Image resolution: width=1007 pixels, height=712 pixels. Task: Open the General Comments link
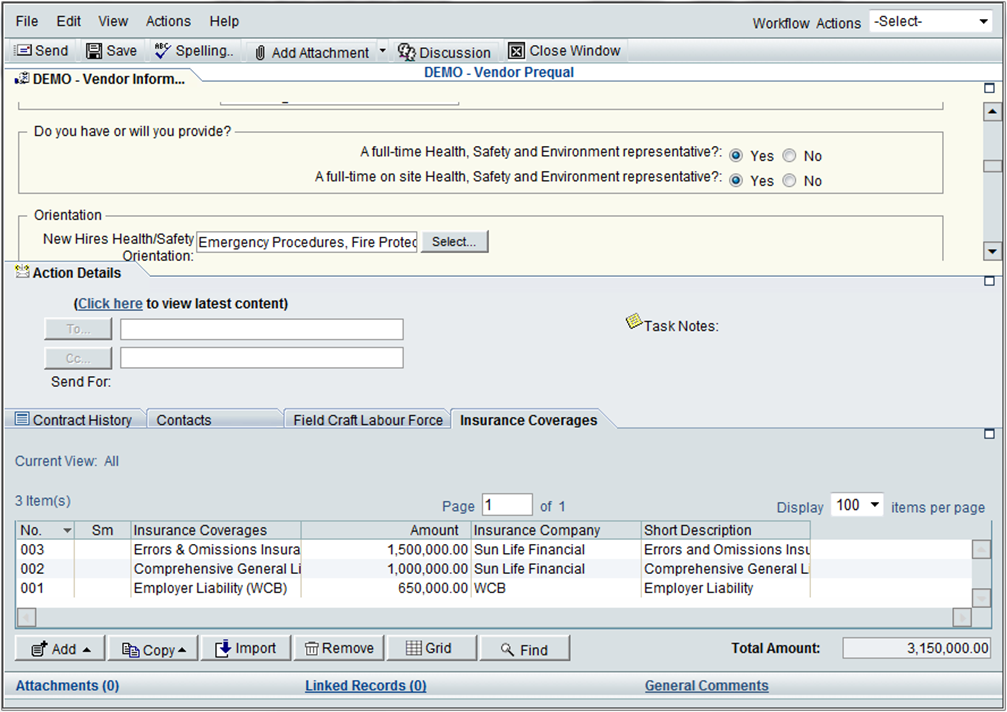pos(706,685)
